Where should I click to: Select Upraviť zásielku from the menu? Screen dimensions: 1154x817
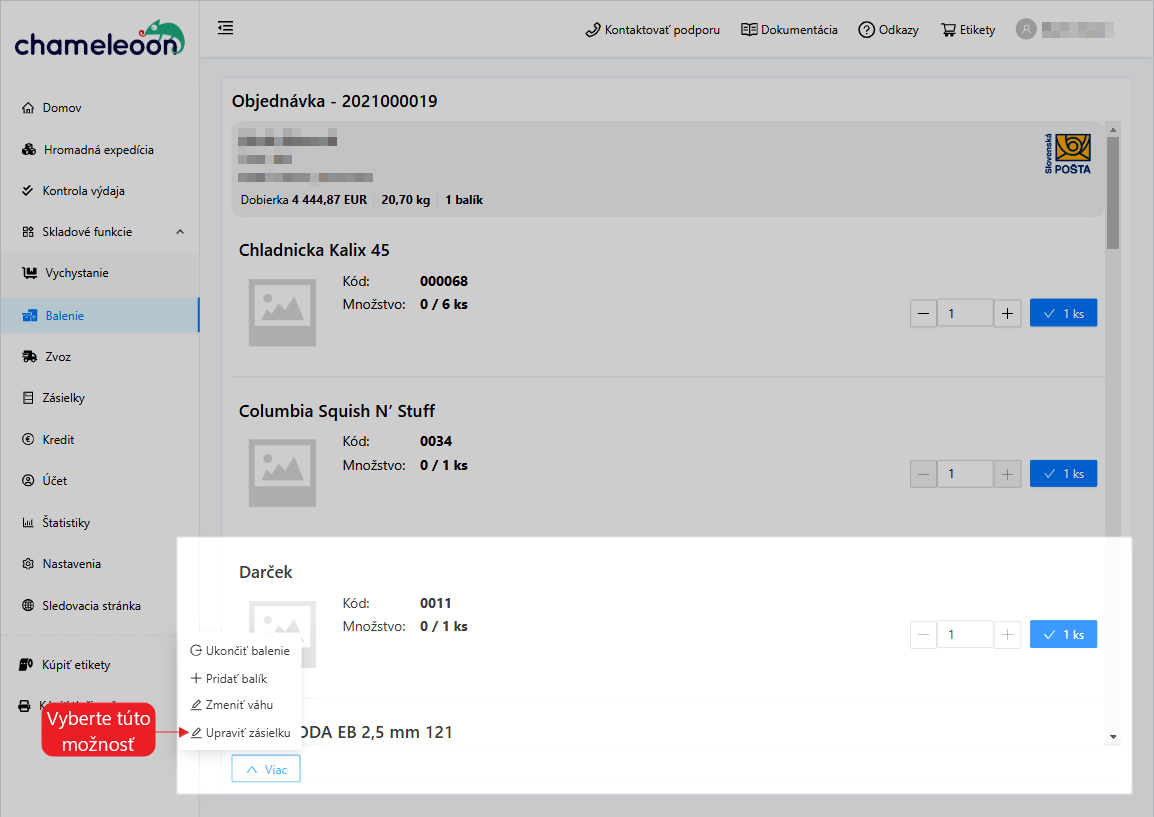pos(240,733)
